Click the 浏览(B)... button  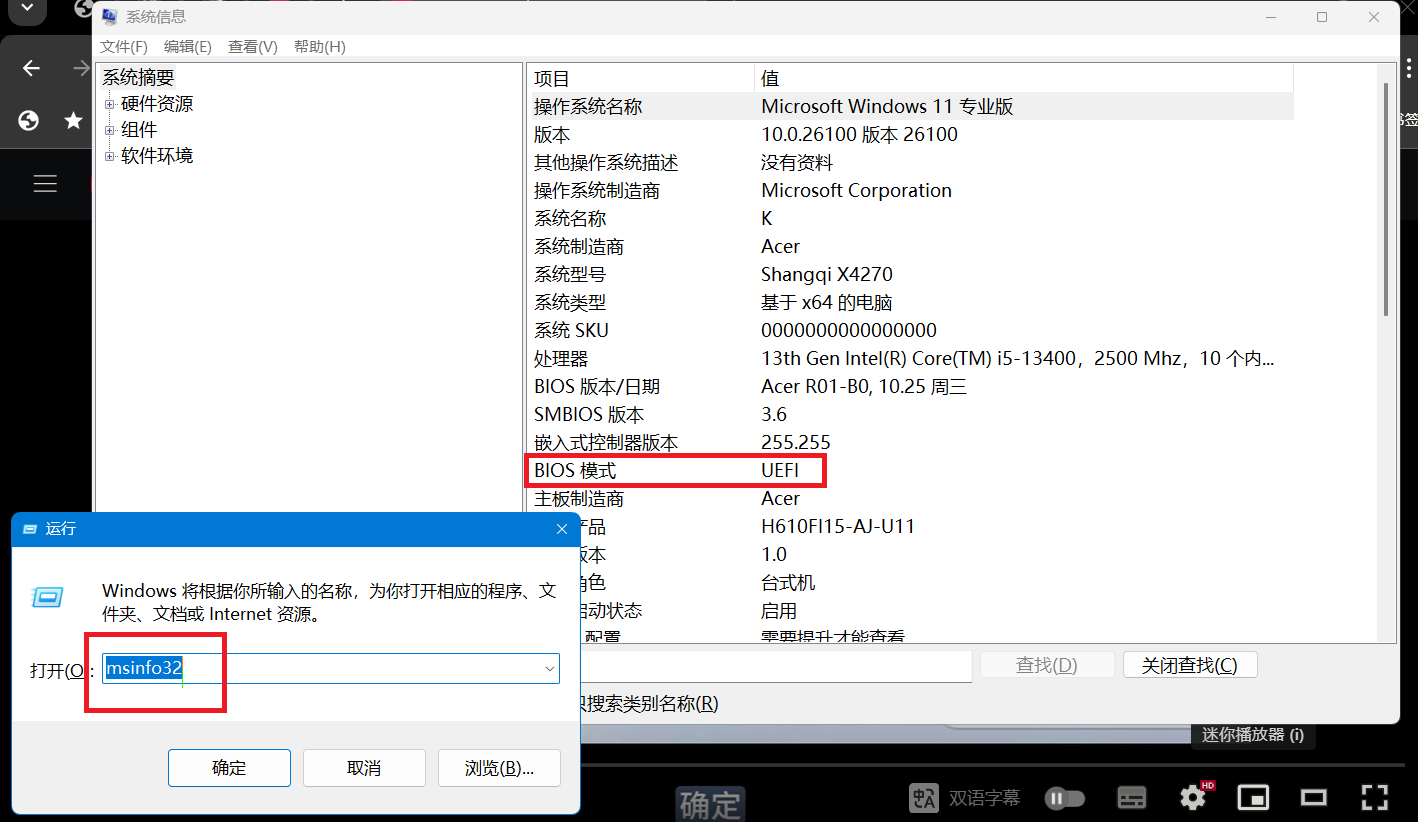tap(499, 768)
